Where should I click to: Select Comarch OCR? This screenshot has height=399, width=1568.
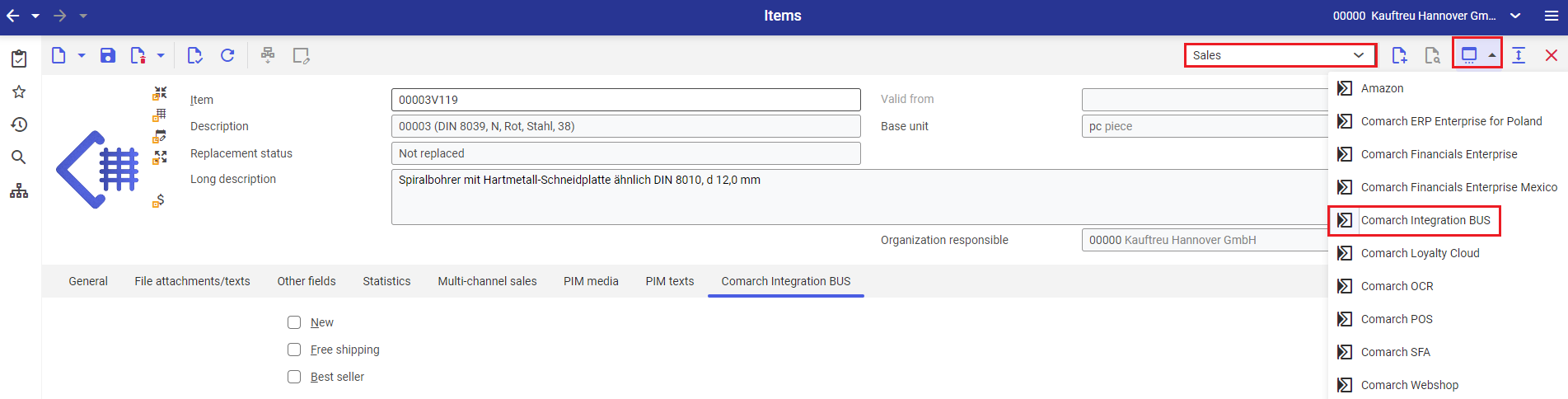click(x=1448, y=286)
